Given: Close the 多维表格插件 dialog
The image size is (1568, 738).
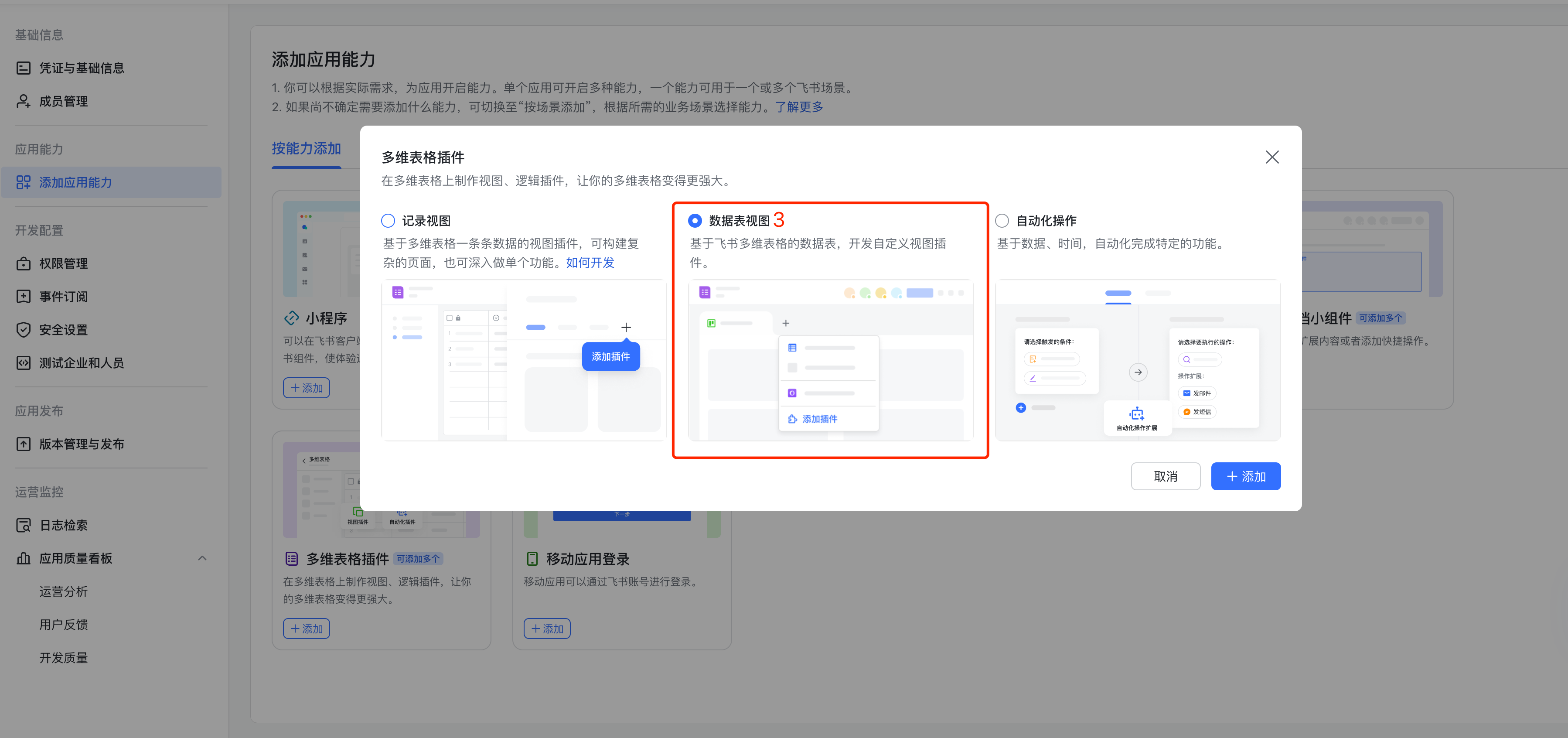Looking at the screenshot, I should [1271, 157].
